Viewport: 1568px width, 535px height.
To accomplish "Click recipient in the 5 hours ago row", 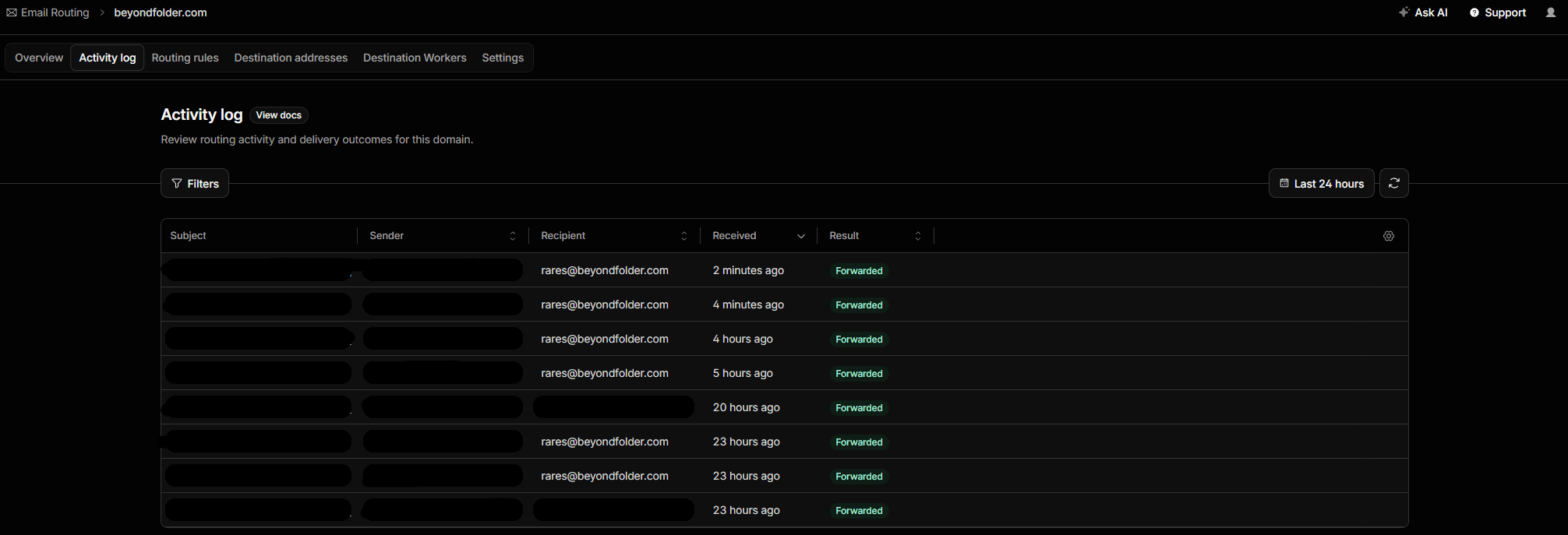I will click(x=605, y=373).
